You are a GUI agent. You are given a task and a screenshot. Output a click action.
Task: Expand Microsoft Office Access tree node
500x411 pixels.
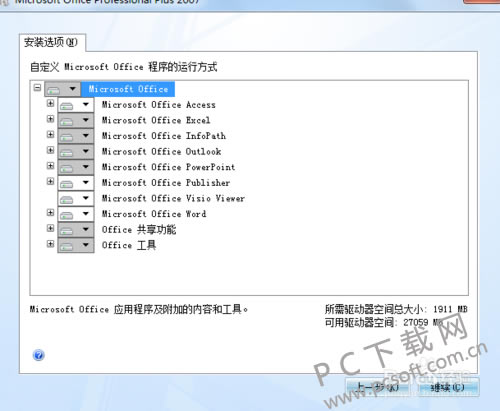coord(50,103)
